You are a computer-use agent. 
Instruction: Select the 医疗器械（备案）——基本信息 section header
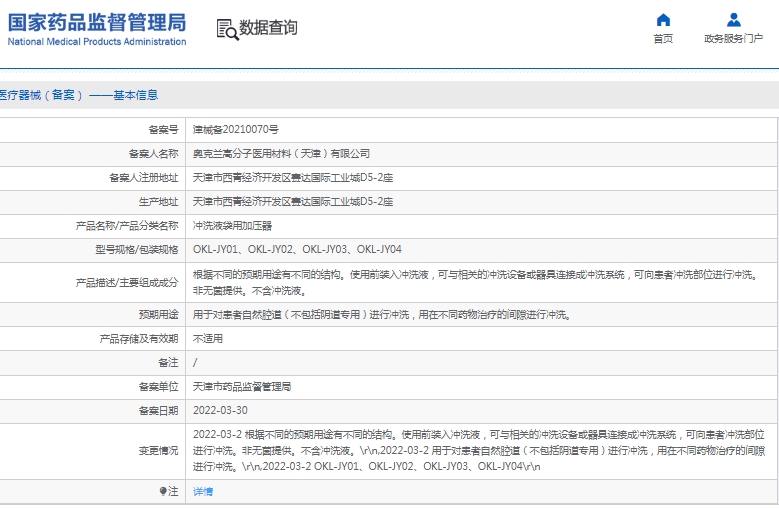pos(79,95)
